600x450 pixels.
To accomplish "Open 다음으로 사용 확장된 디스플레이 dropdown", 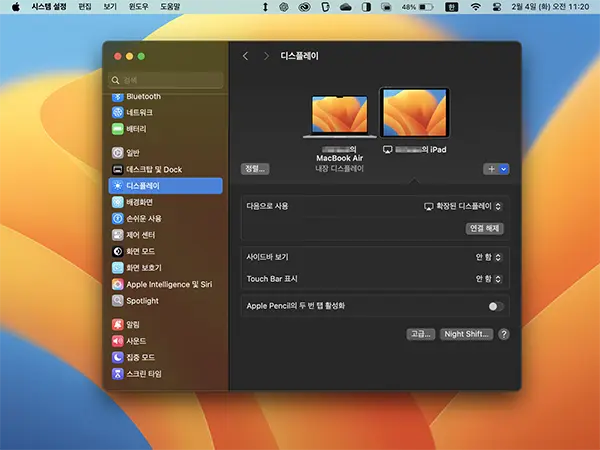I will [463, 207].
